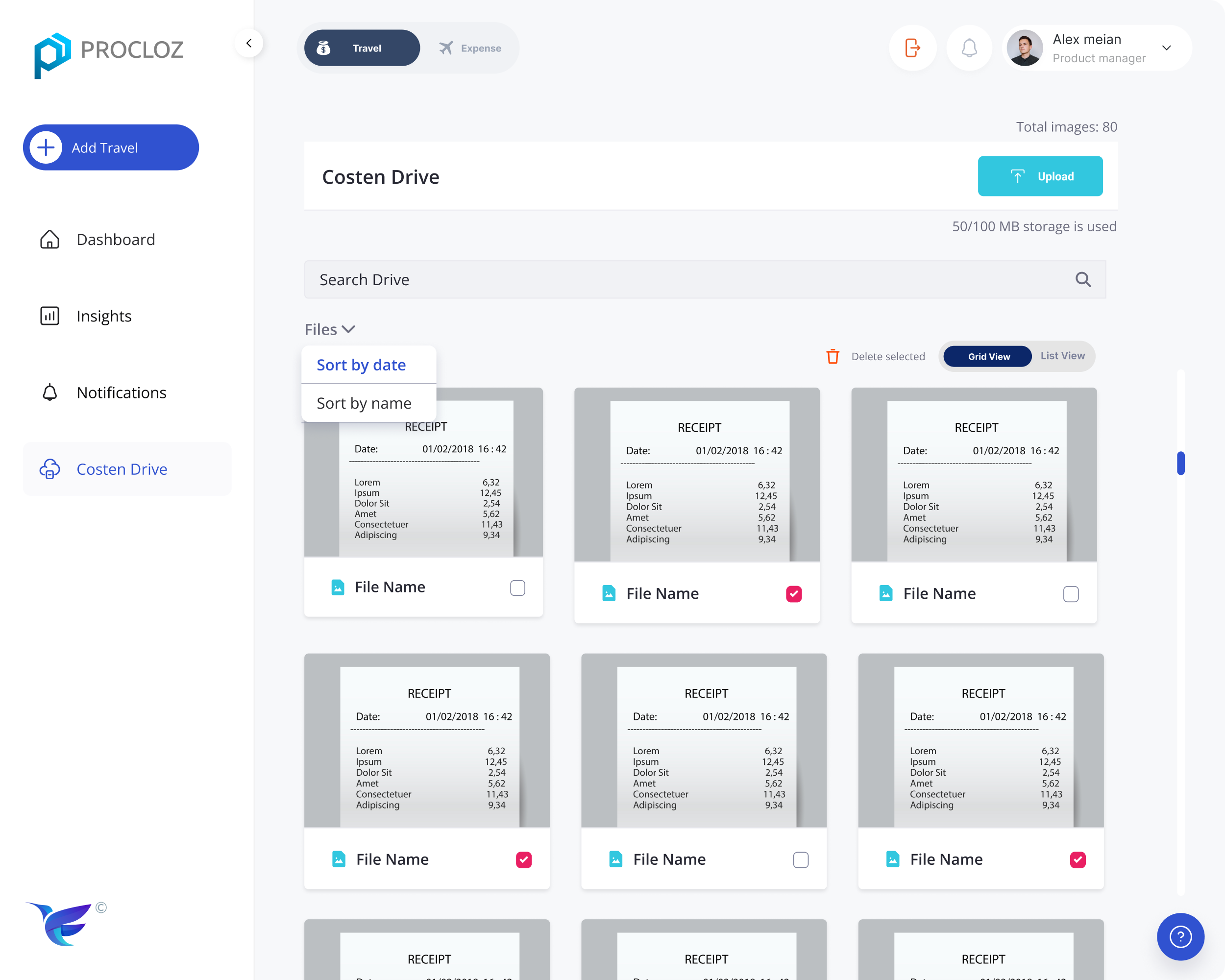
Task: Expand the Files dropdown filter menu
Action: pyautogui.click(x=329, y=328)
